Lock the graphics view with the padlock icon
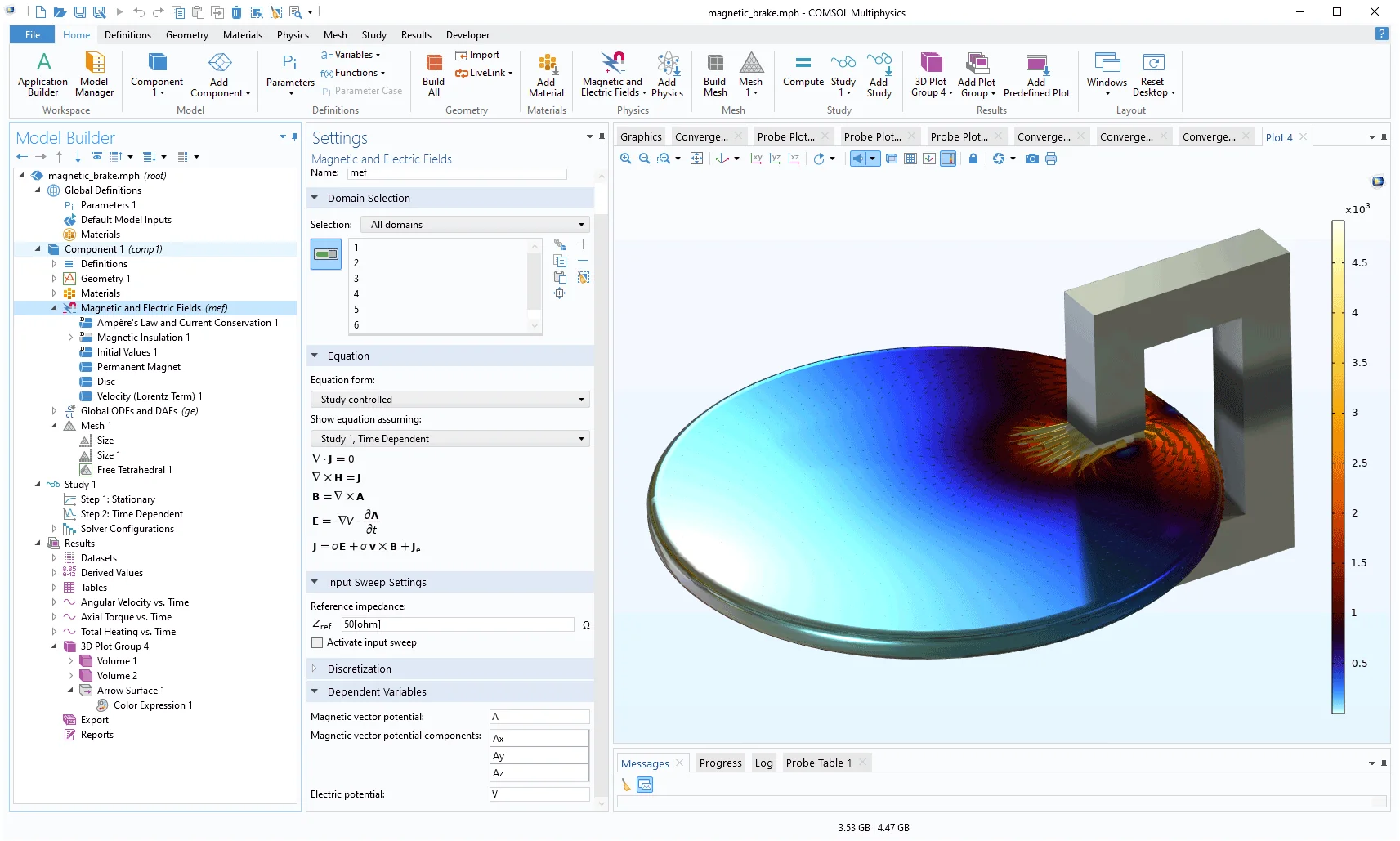The height and width of the screenshot is (841, 1400). [973, 159]
